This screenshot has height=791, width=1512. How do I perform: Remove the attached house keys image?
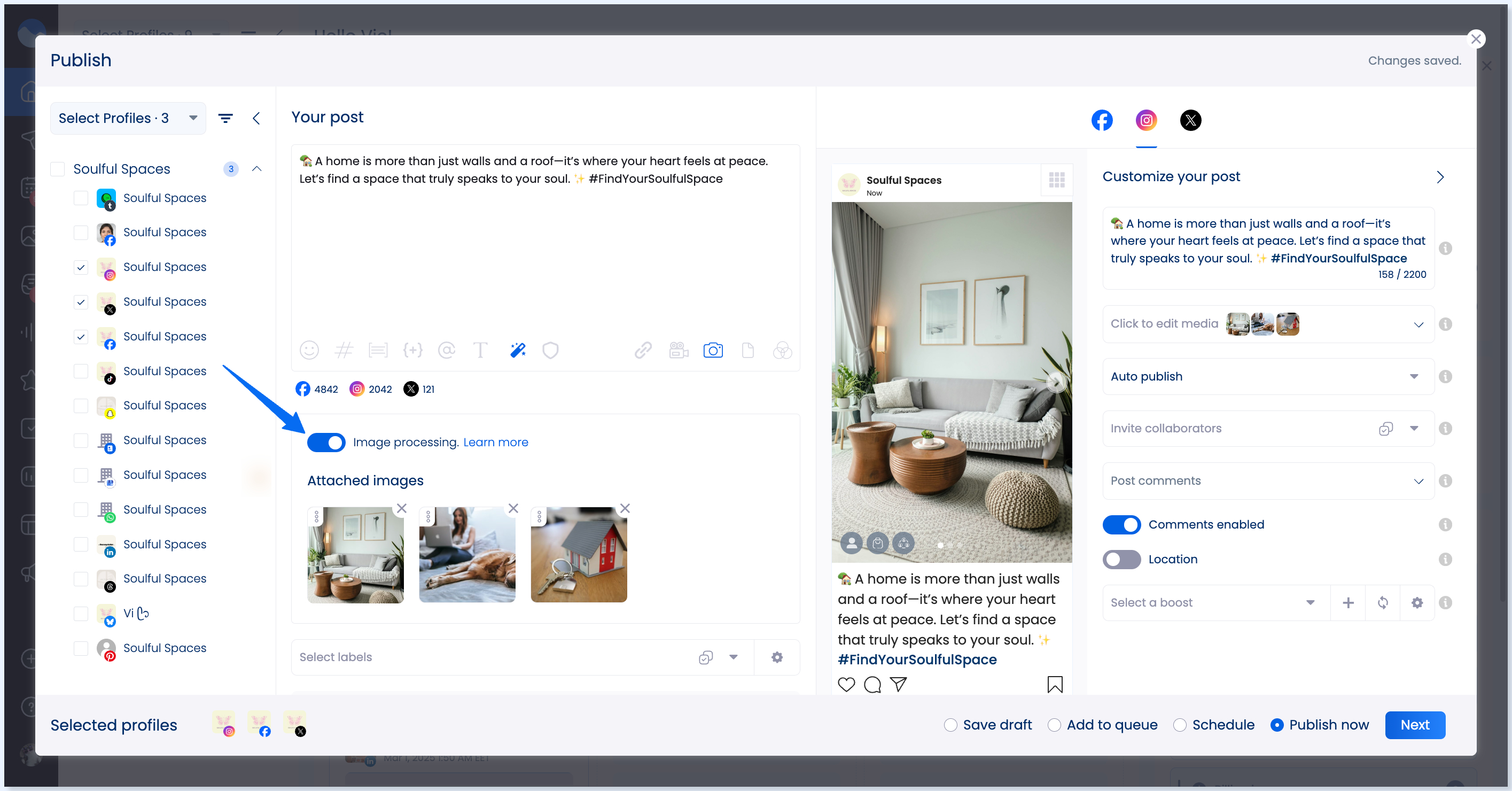[625, 509]
